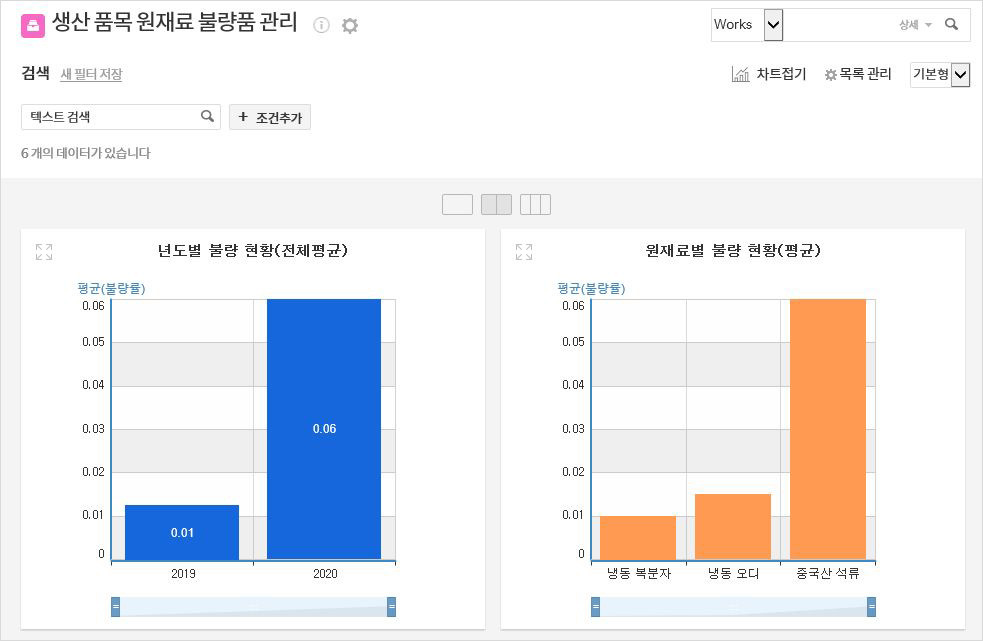
Task: Click the magnifier icon in top search box
Action: click(951, 25)
